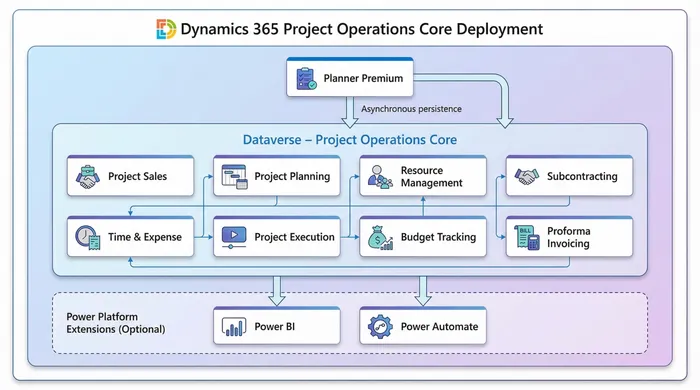Select the Project Execution label
Viewport: 700px width, 390px height.
point(294,237)
